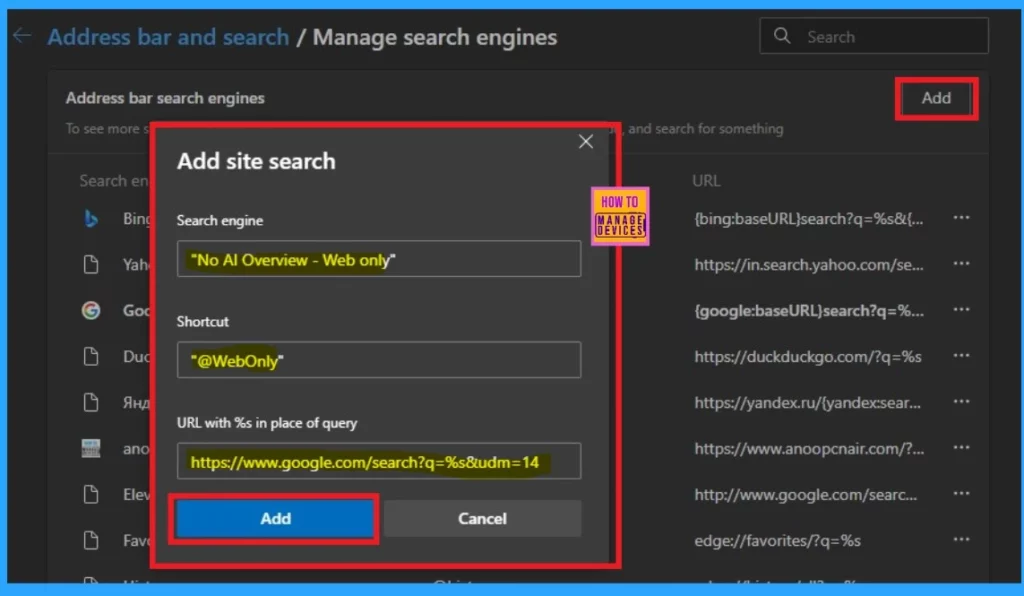This screenshot has height=596, width=1024.
Task: Open more options for the edge://favorites row
Action: click(961, 540)
